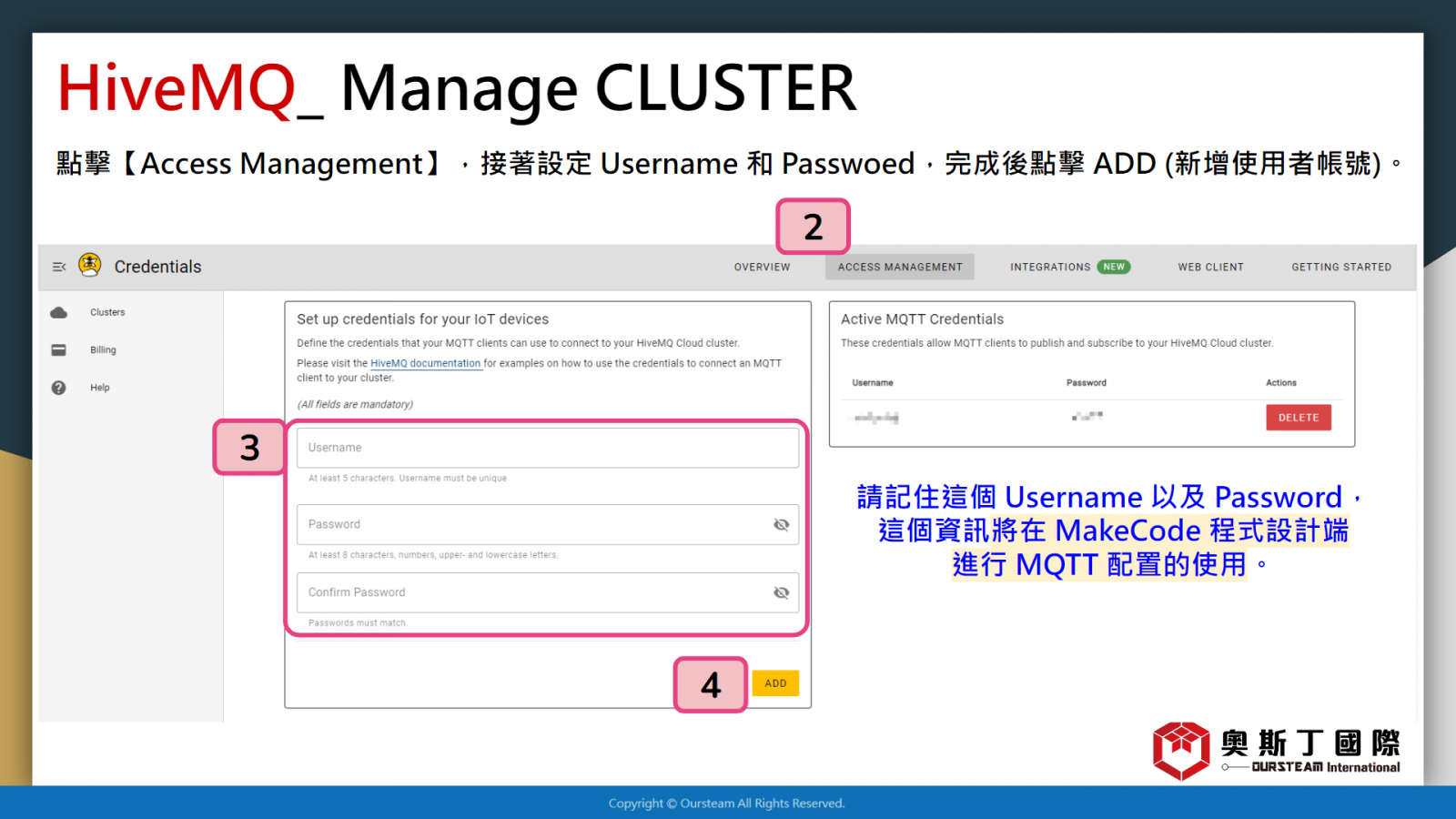The width and height of the screenshot is (1456, 819).
Task: Click the blurred username table cell
Action: pyautogui.click(x=876, y=418)
